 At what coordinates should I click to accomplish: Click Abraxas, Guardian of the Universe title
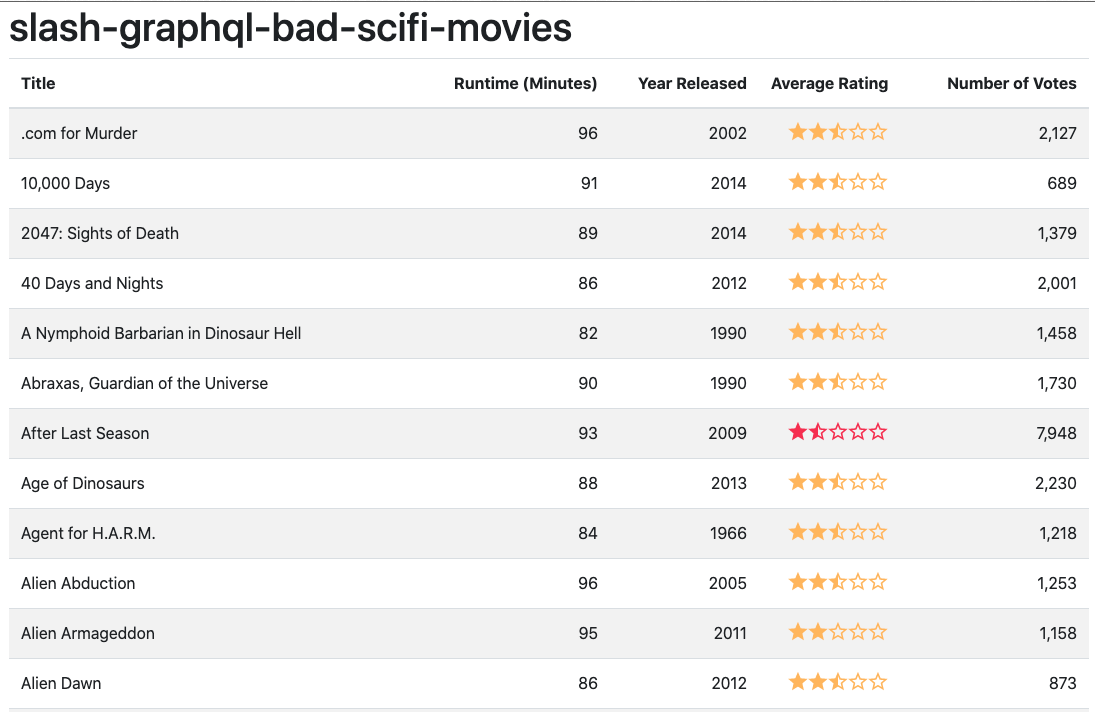(x=144, y=383)
